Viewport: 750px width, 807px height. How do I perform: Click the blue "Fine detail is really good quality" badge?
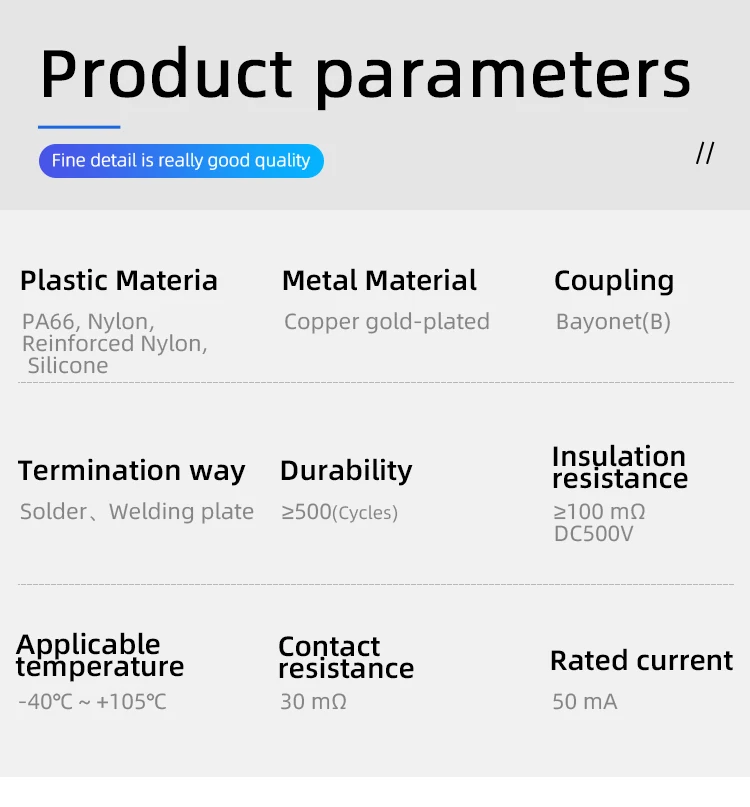pyautogui.click(x=181, y=160)
